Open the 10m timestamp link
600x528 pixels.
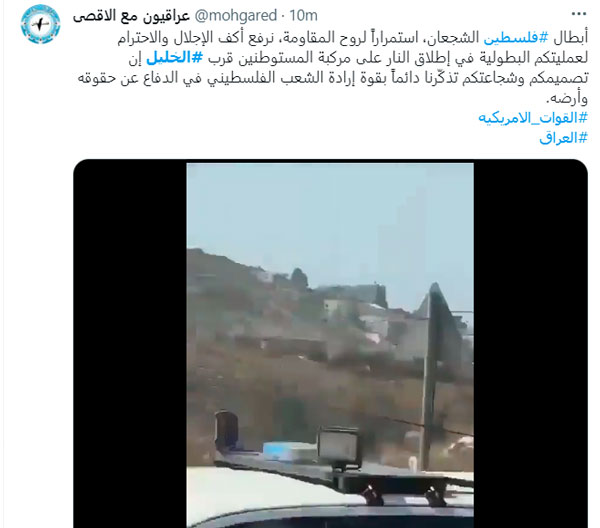tap(303, 16)
